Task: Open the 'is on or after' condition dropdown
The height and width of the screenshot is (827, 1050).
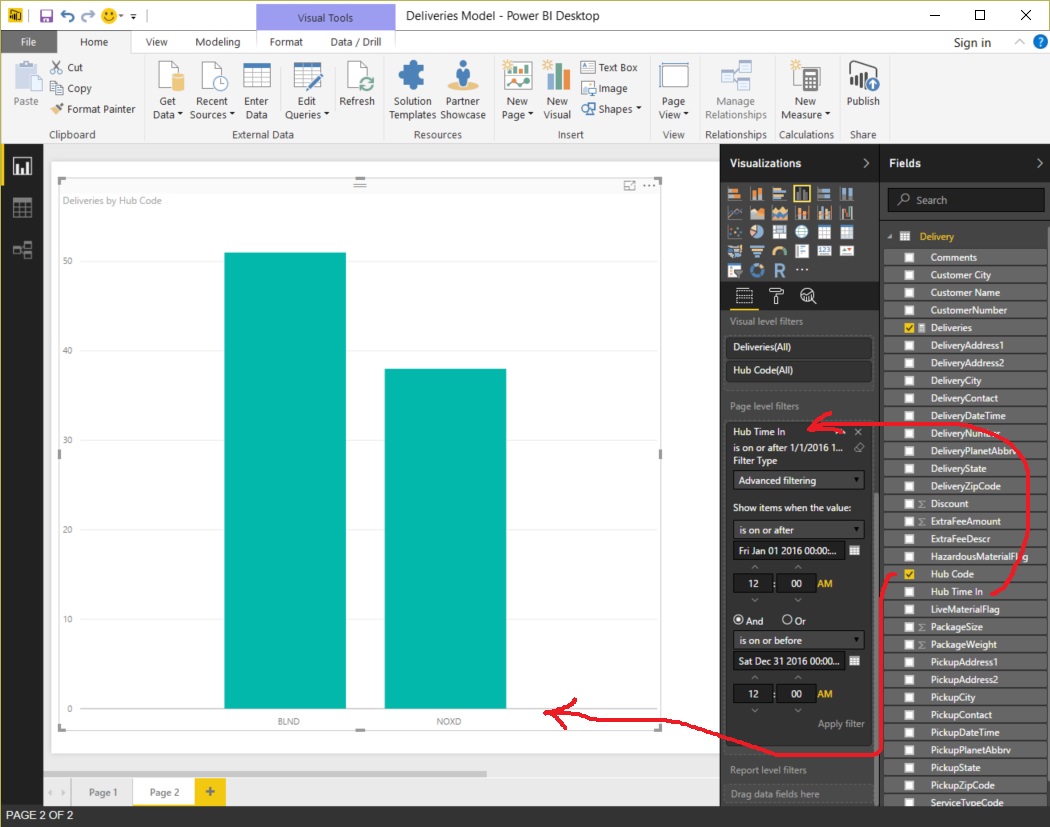Action: (798, 530)
